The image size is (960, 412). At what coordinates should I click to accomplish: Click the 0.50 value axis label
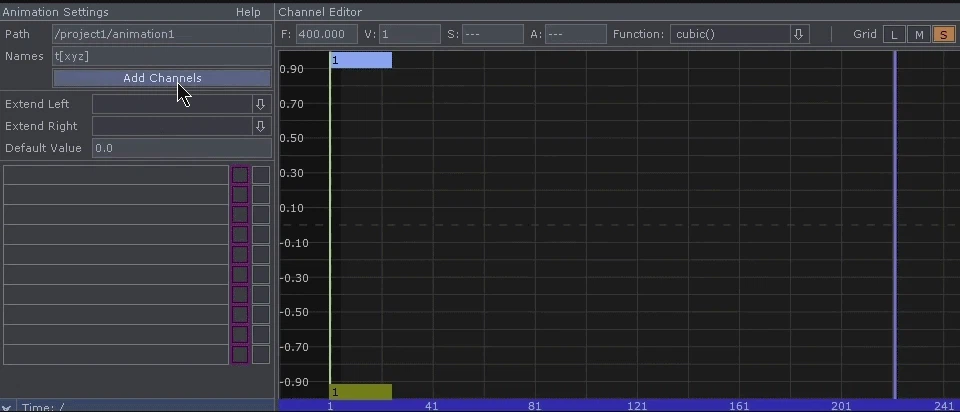pos(291,138)
